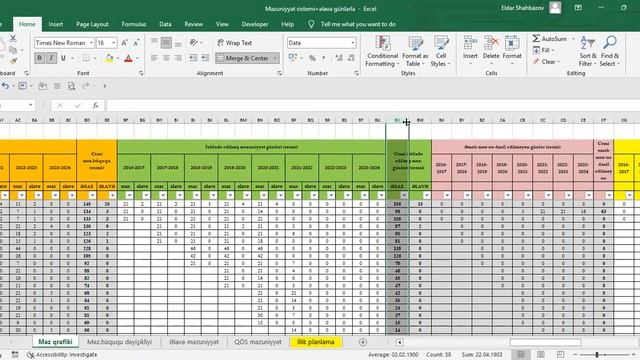
Task: Toggle Wrap Text
Action: click(234, 42)
